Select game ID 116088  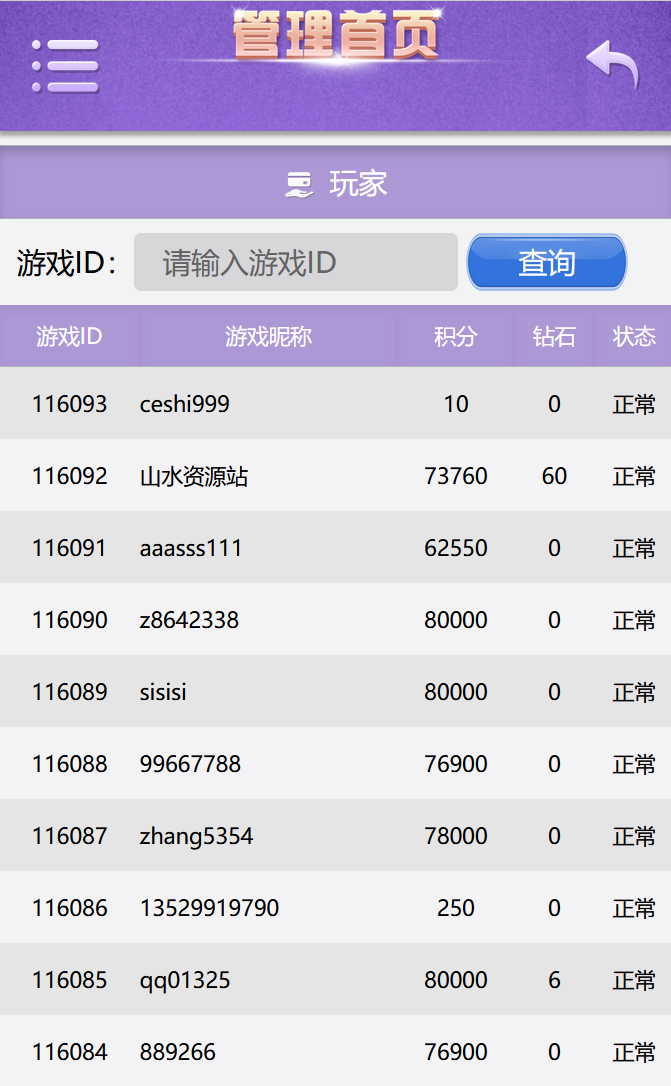[70, 764]
